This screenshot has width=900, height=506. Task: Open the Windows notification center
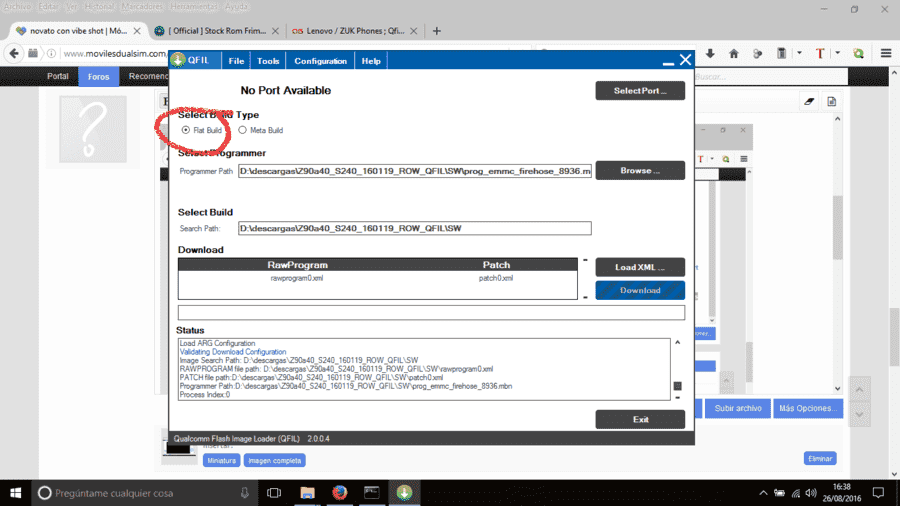coord(878,493)
